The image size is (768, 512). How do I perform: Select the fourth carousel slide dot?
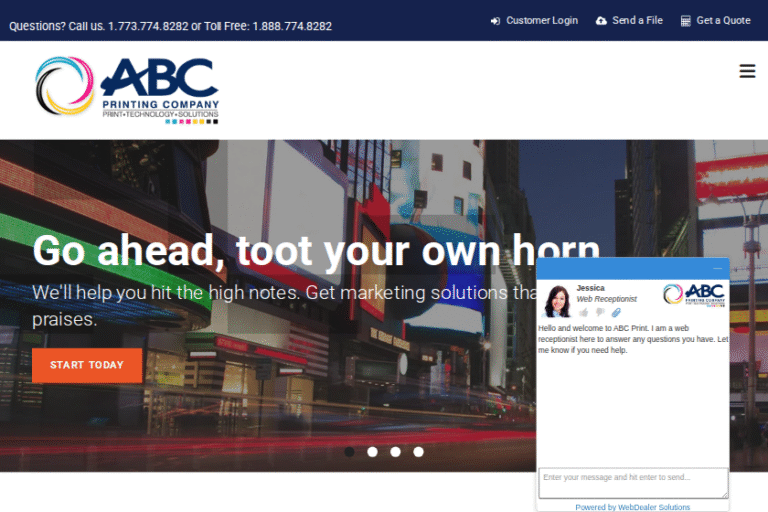[x=419, y=452]
